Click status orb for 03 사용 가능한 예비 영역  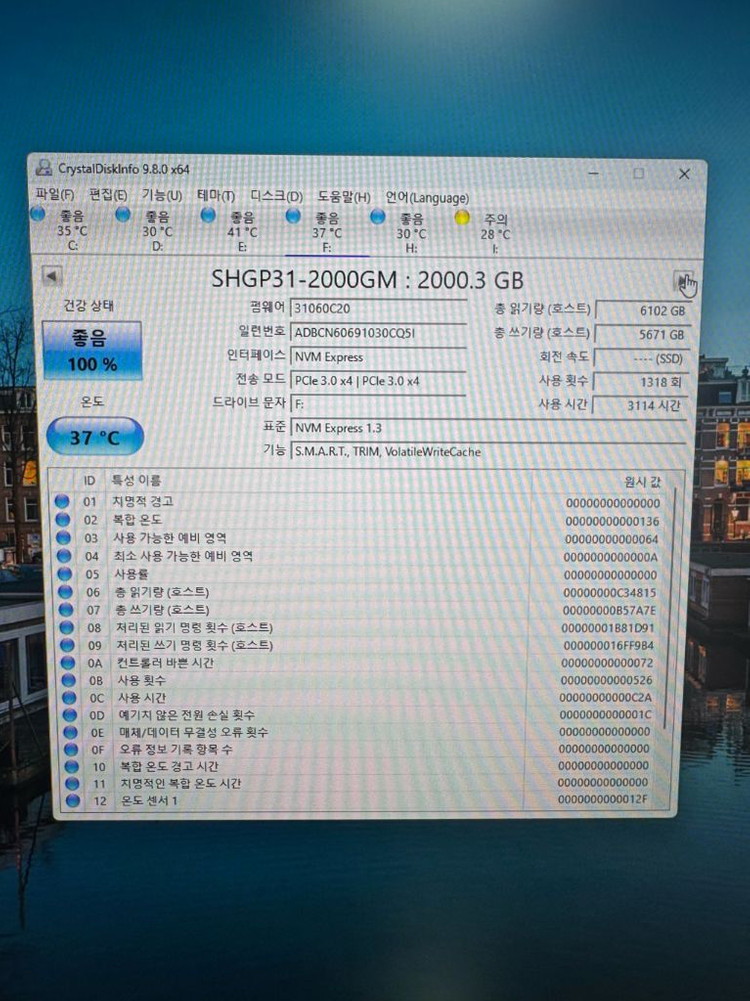point(63,538)
